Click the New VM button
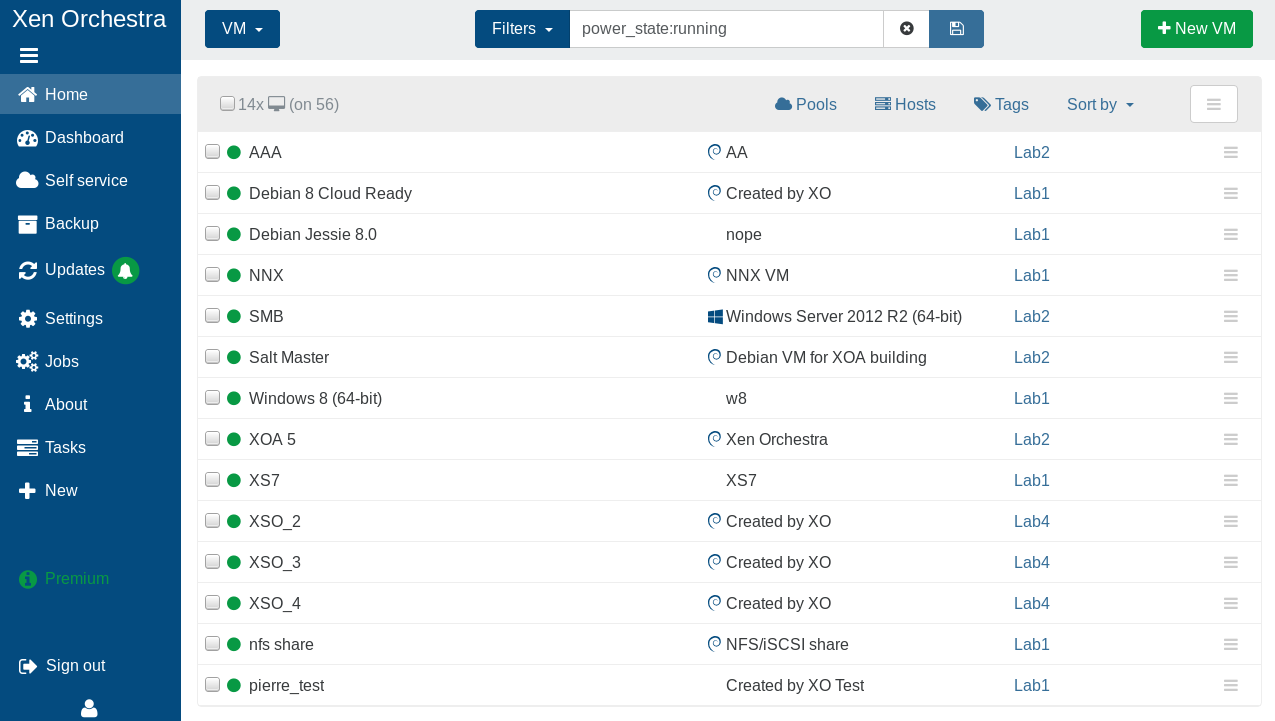Viewport: 1275px width, 721px height. (x=1196, y=29)
